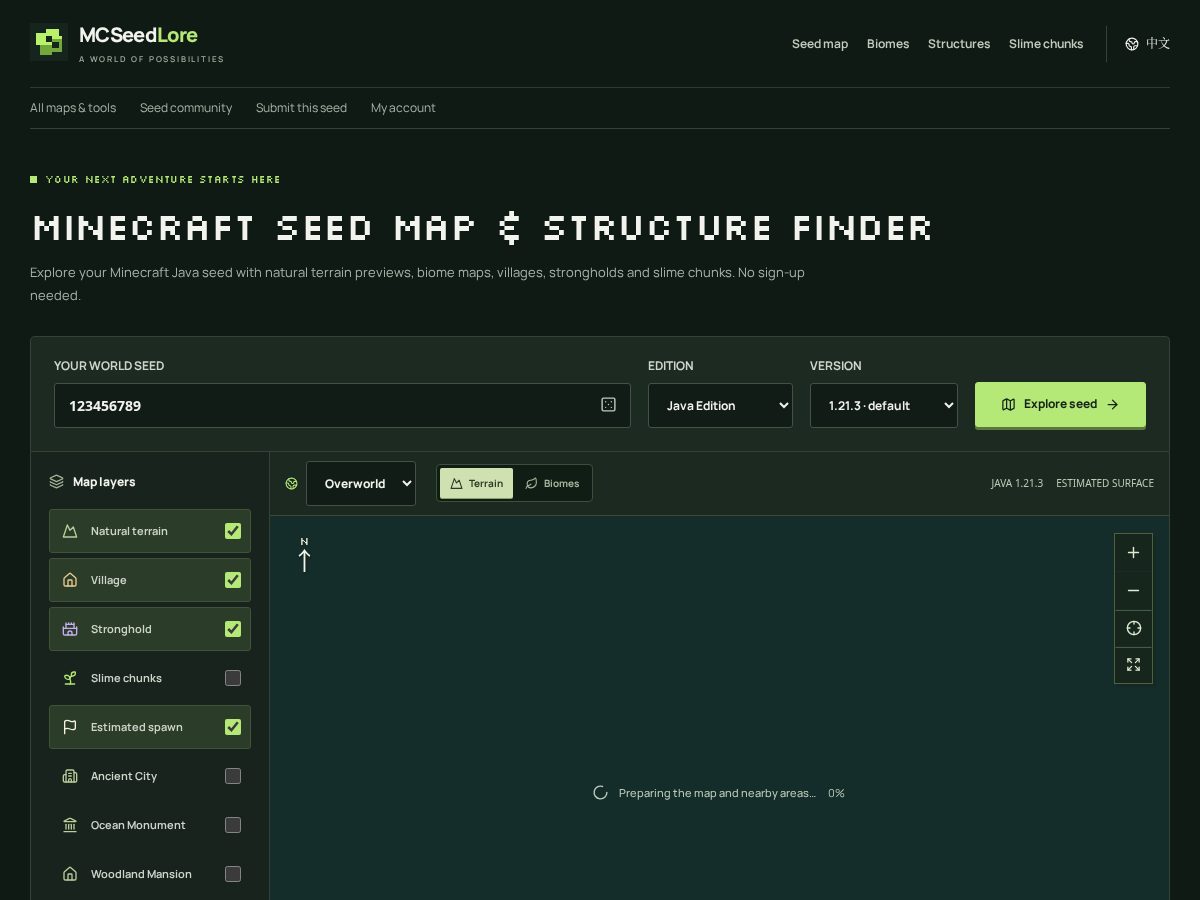Open My account link
Screen dimensions: 1200x900
pyautogui.click(x=403, y=108)
